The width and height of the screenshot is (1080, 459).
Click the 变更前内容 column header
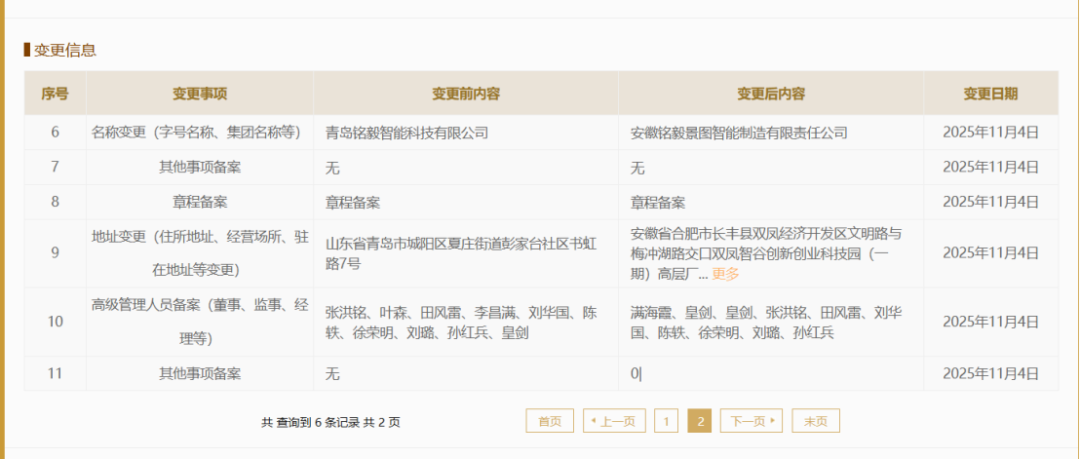click(466, 94)
